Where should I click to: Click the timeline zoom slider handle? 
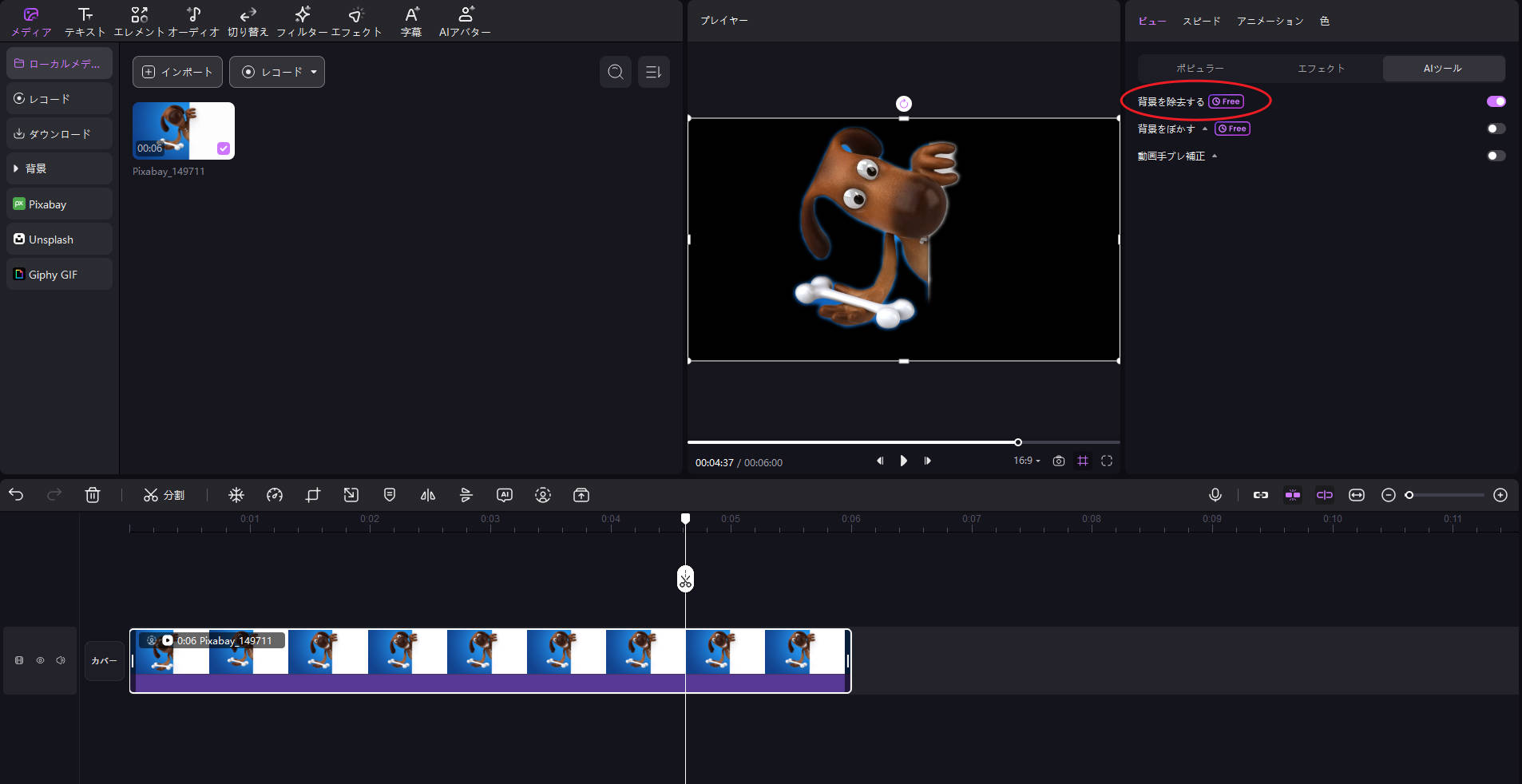coord(1409,495)
